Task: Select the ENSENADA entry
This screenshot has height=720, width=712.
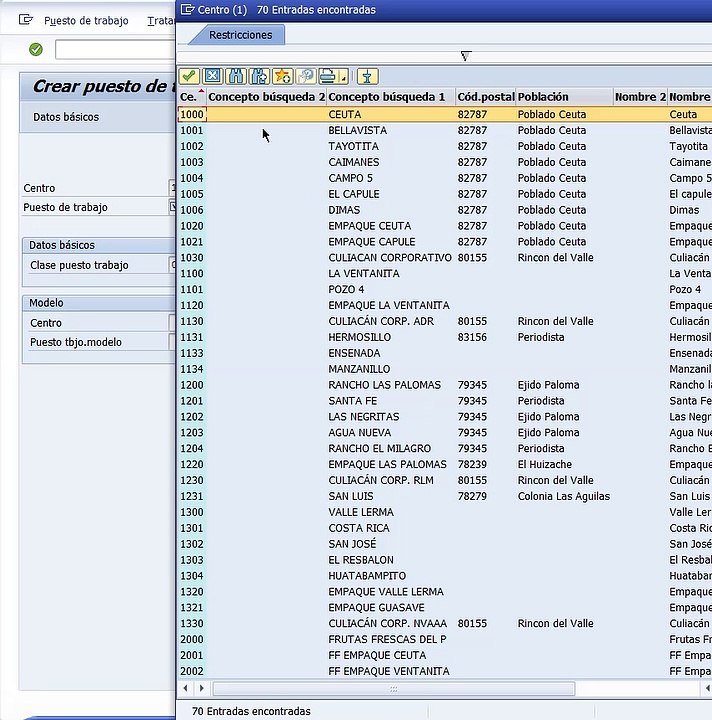Action: pos(354,353)
